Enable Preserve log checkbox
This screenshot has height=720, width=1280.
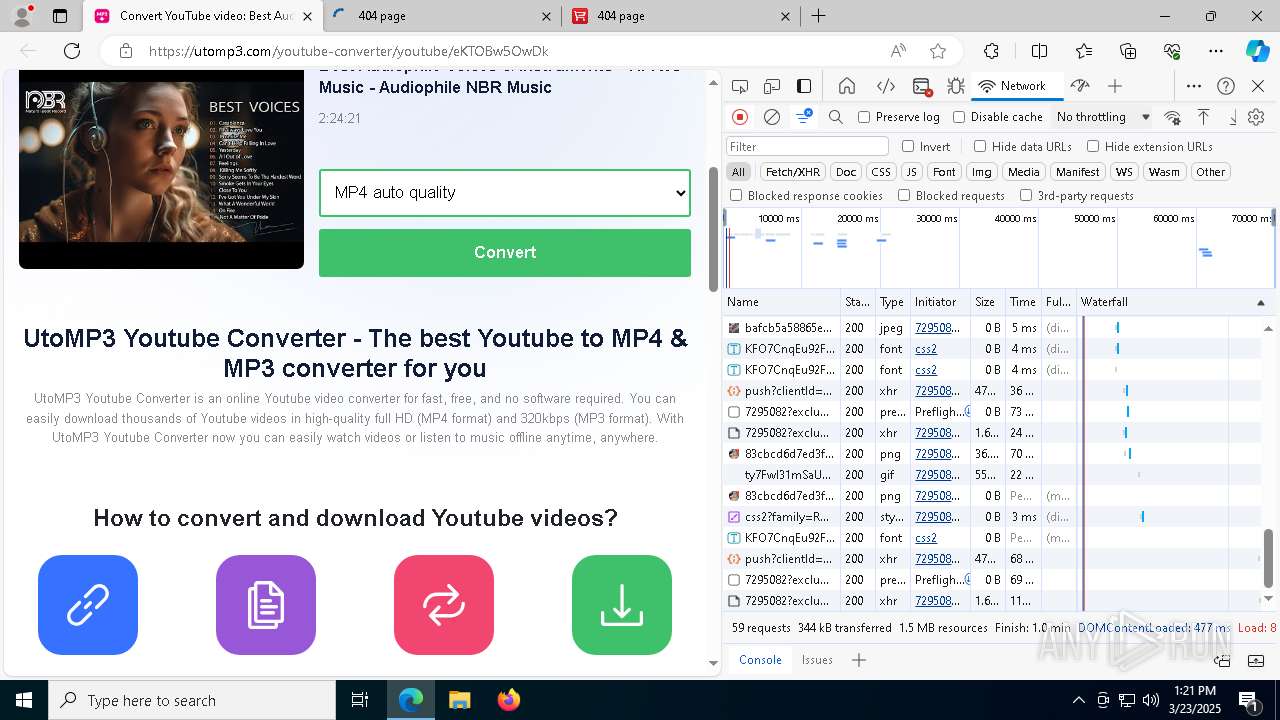click(864, 117)
